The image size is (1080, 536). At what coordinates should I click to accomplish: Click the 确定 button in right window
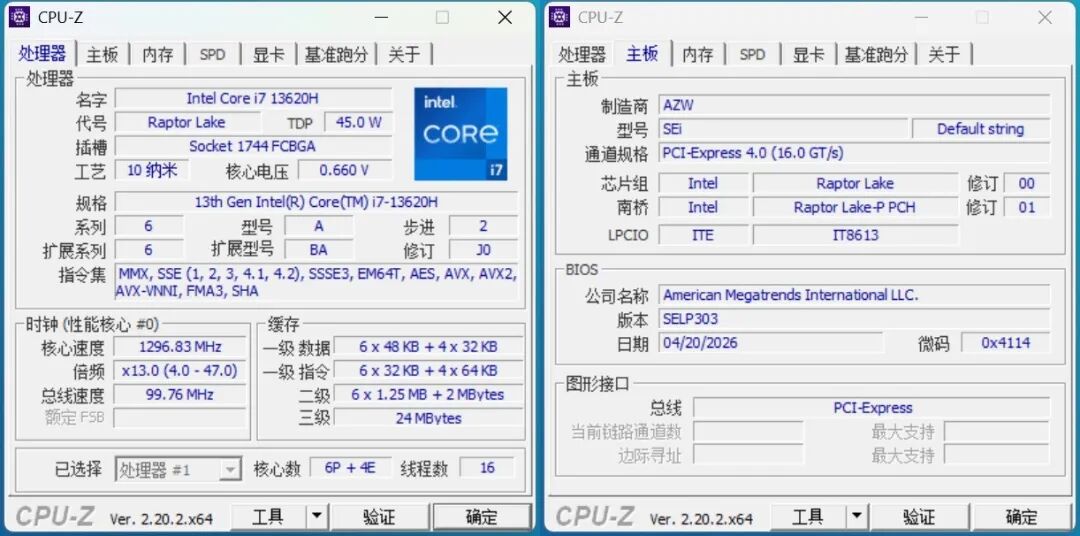(x=1021, y=516)
